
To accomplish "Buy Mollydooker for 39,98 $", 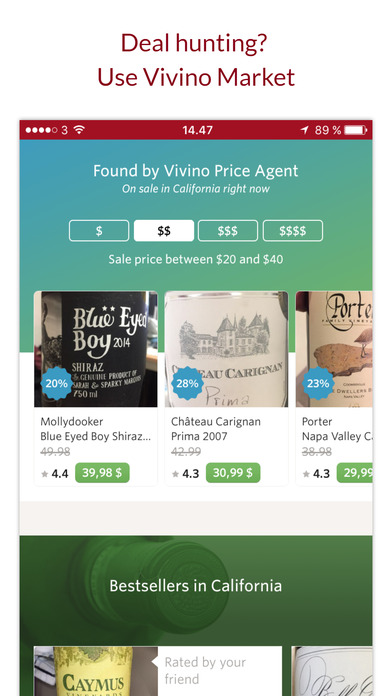I will point(102,473).
